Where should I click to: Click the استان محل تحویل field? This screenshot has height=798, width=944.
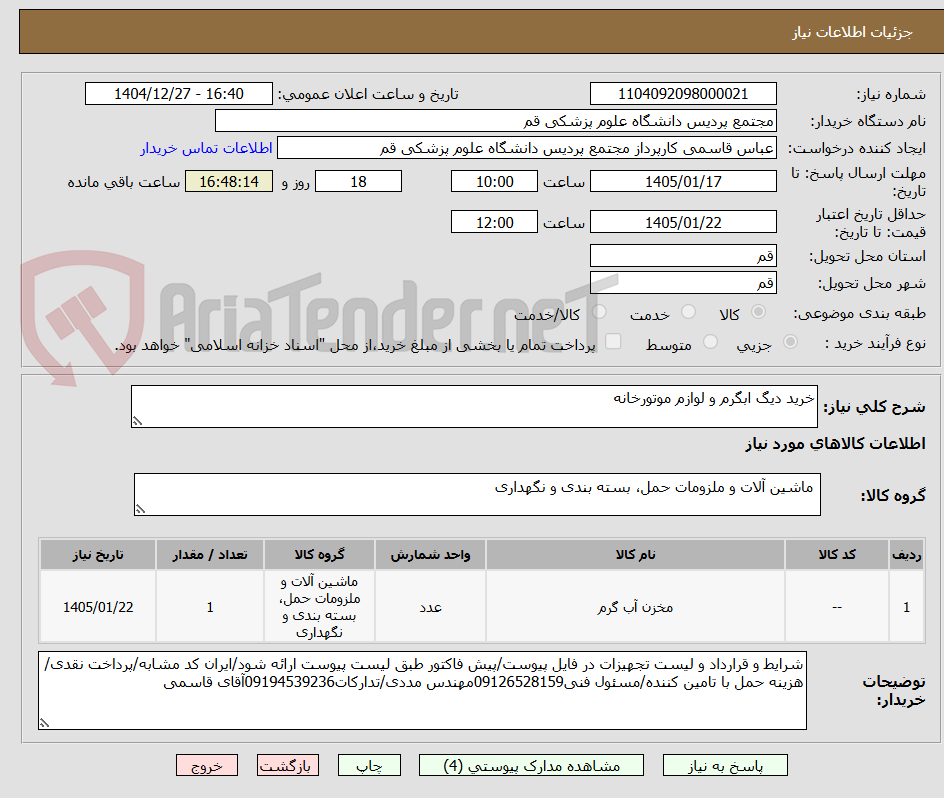pos(683,256)
